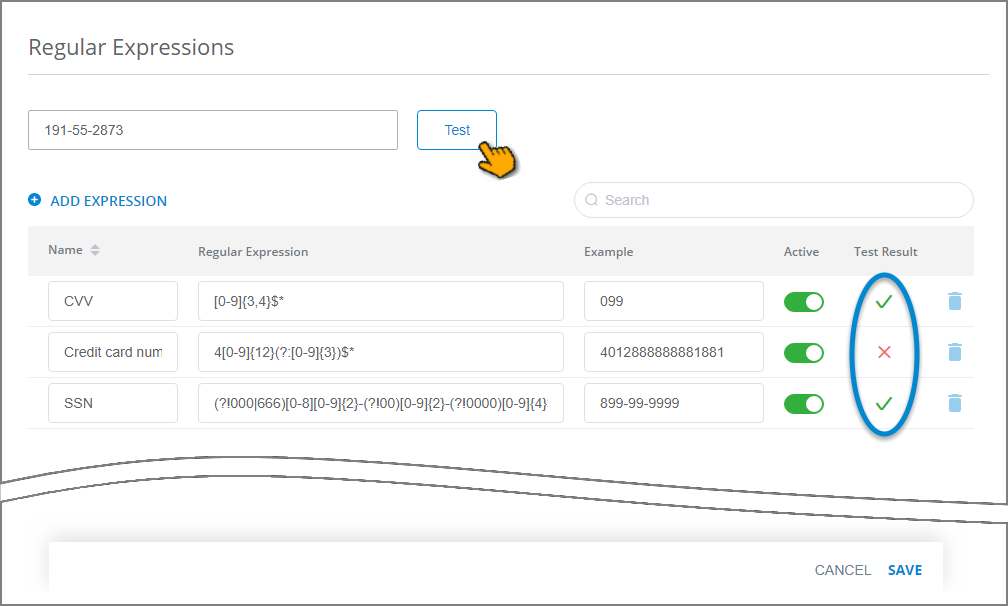Delete the CVV expression row
The height and width of the screenshot is (606, 1008).
click(x=955, y=300)
